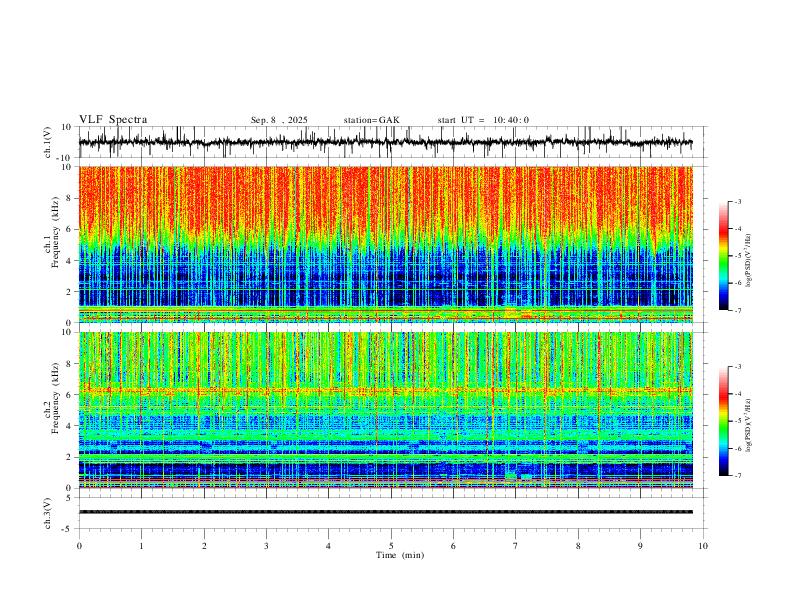Click the ch.1 voltage waveform trace

pos(386,142)
